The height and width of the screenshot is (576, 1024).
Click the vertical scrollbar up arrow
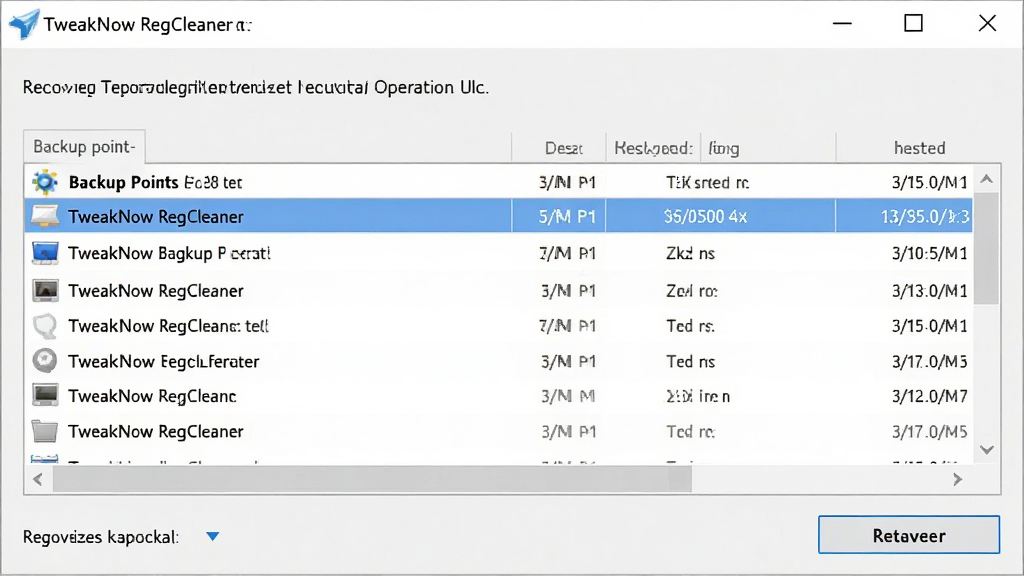pyautogui.click(x=987, y=179)
